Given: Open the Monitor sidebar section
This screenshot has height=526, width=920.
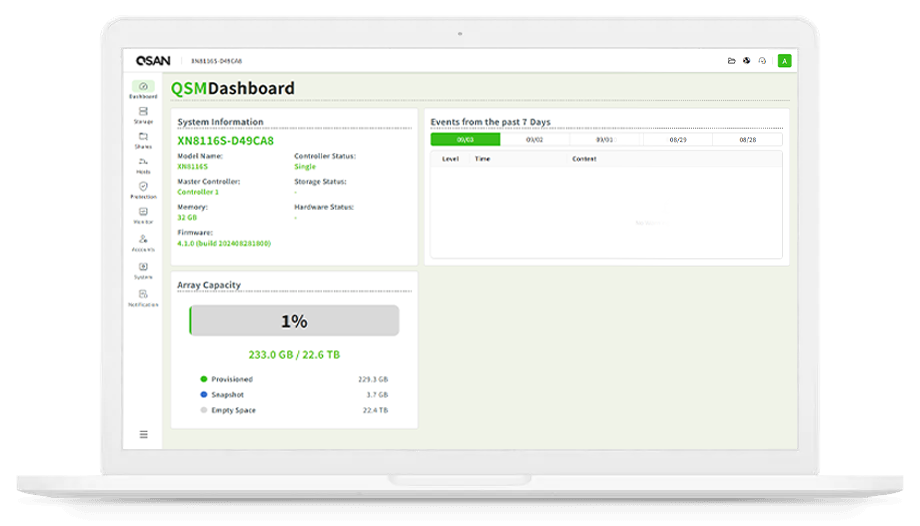Looking at the screenshot, I should click(143, 215).
